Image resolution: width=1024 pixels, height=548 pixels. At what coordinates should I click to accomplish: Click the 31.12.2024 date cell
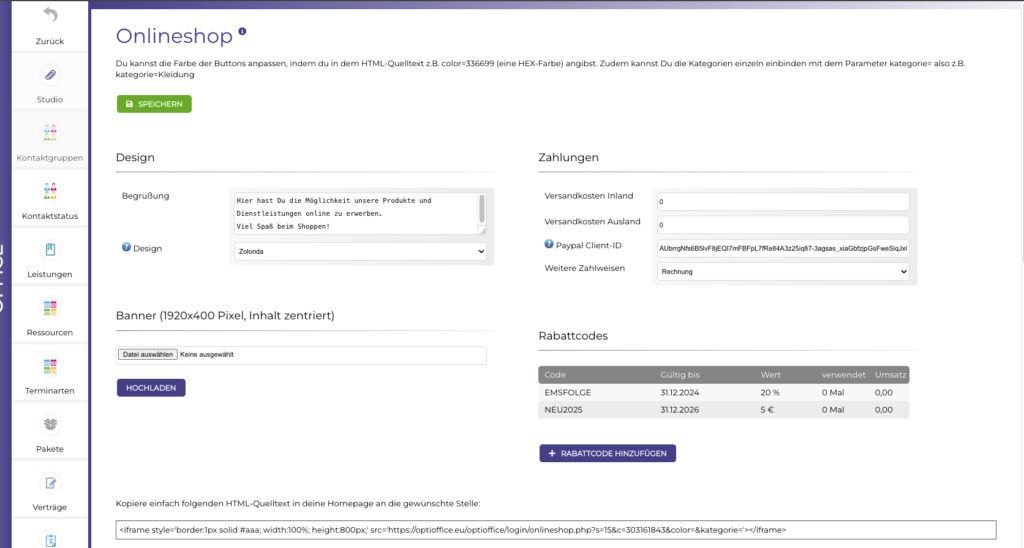click(x=679, y=393)
